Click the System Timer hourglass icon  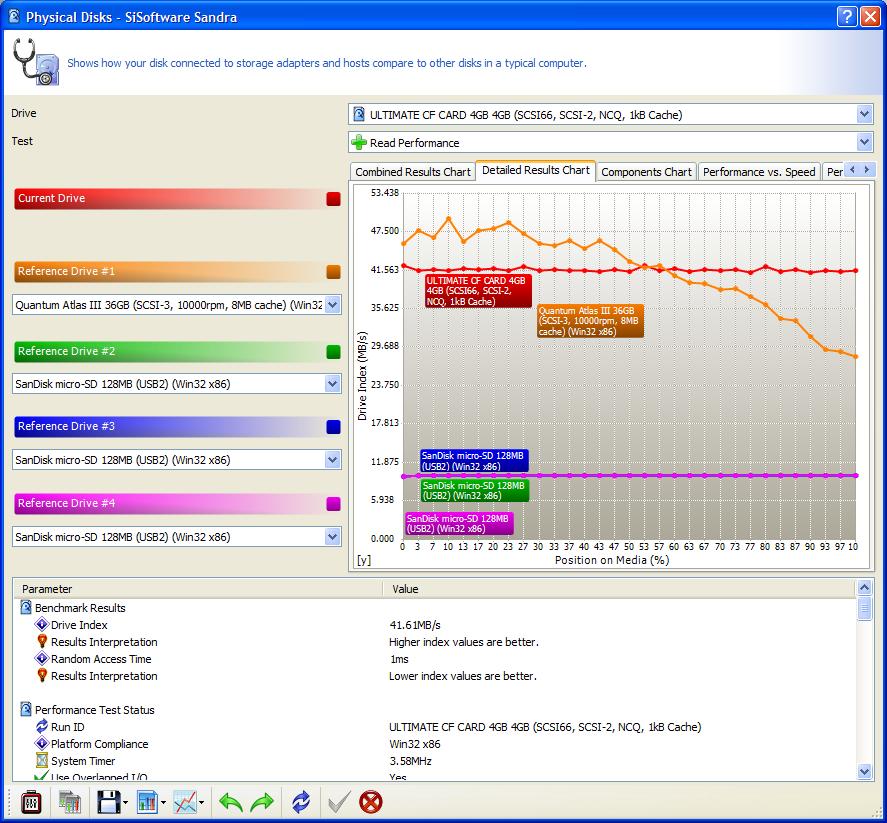coord(42,760)
